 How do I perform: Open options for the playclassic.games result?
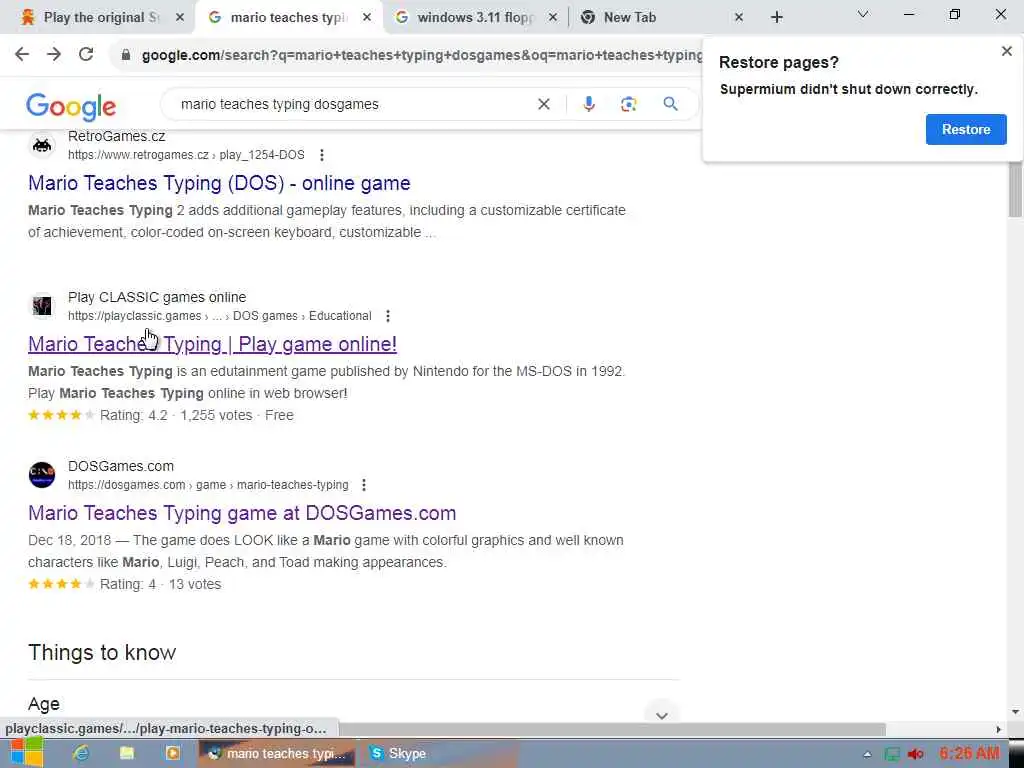click(388, 316)
